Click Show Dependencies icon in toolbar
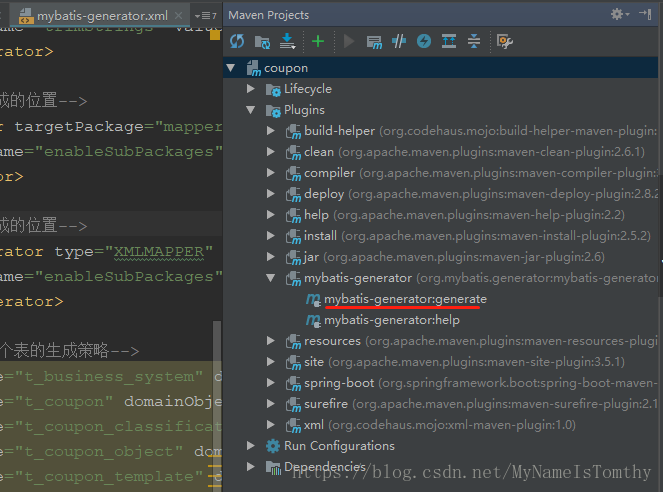The width and height of the screenshot is (663, 492). click(x=449, y=41)
